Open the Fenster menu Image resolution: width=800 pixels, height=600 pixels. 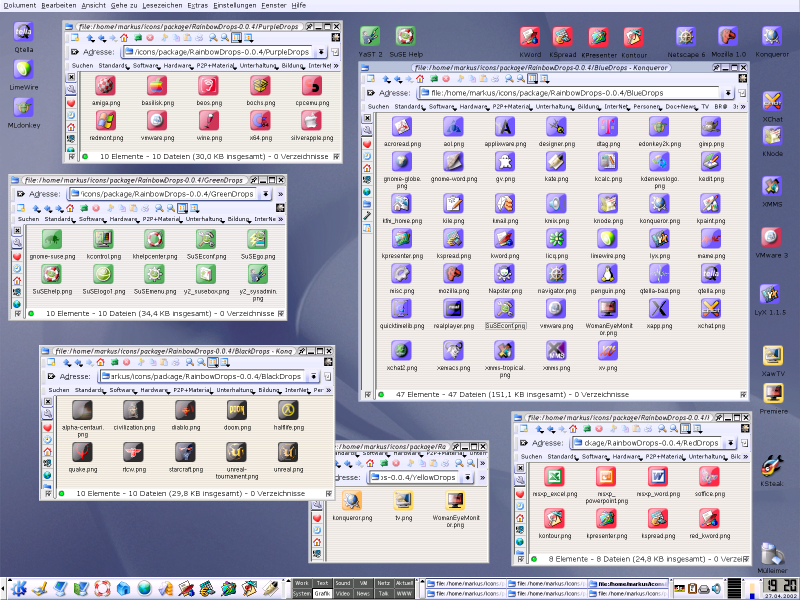(274, 5)
